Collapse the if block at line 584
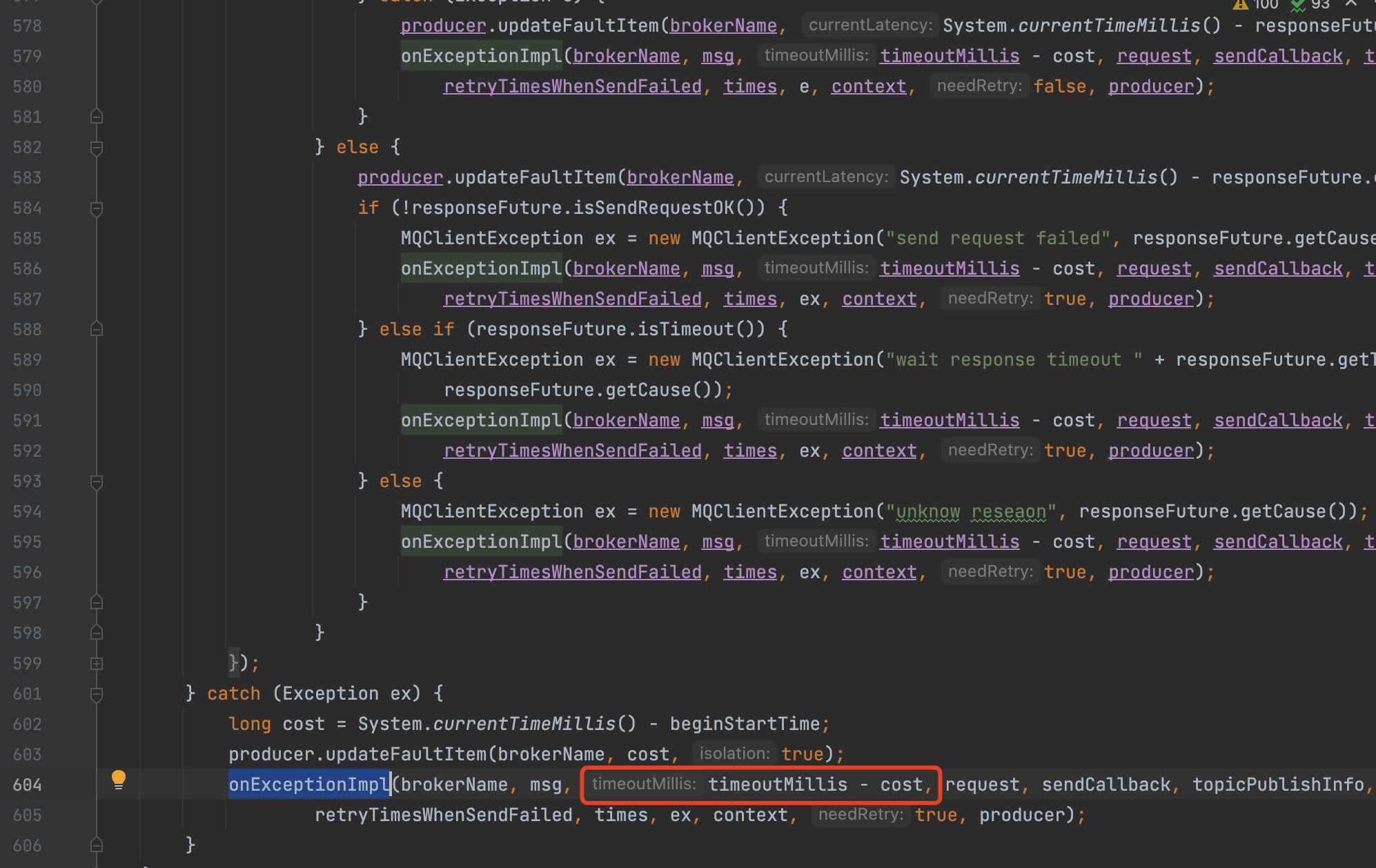Image resolution: width=1376 pixels, height=868 pixels. [97, 208]
